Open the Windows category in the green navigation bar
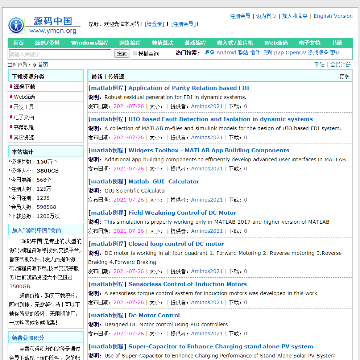Viewport: 360px width, 360px height. pyautogui.click(x=89, y=43)
